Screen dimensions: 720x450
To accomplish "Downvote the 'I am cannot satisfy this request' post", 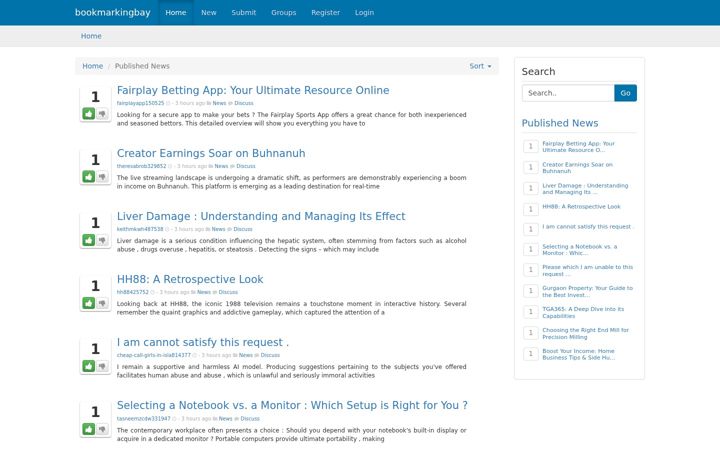I will coord(102,366).
